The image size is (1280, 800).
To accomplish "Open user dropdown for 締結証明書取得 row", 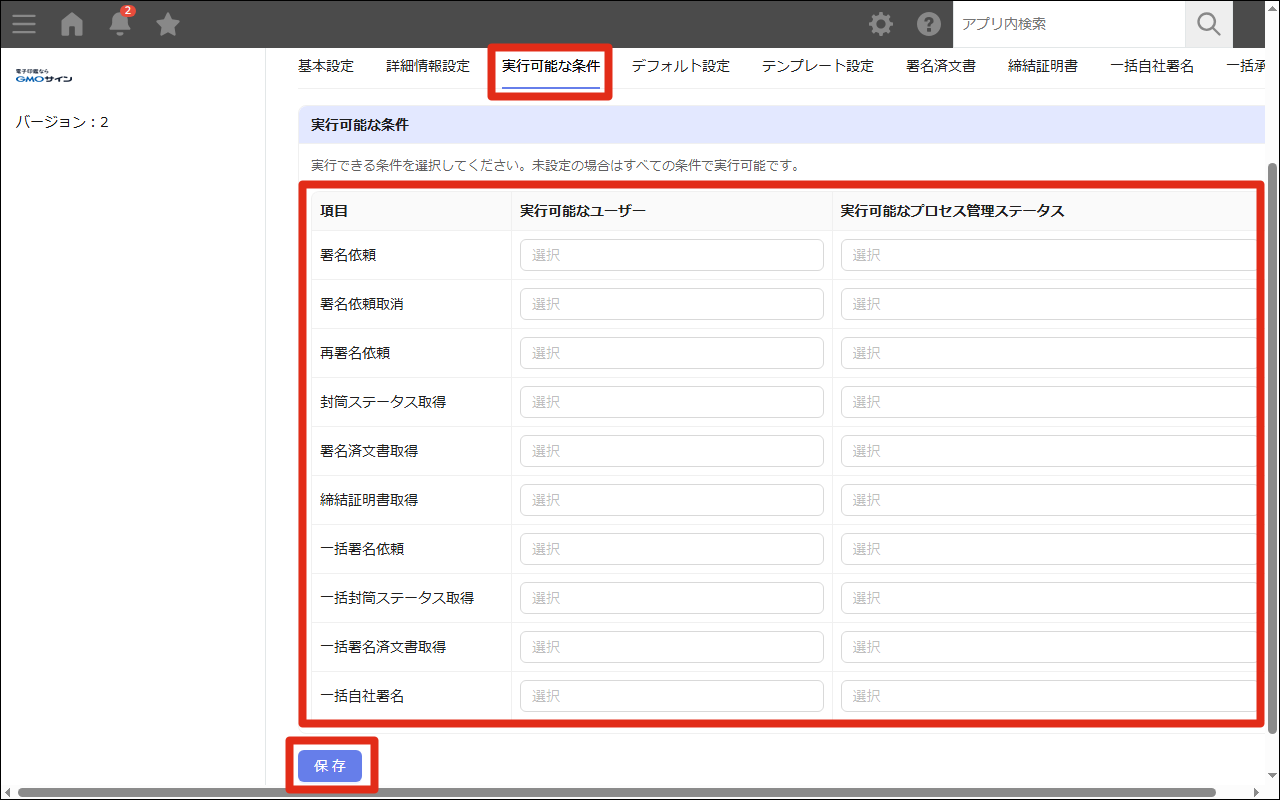I will 672,500.
